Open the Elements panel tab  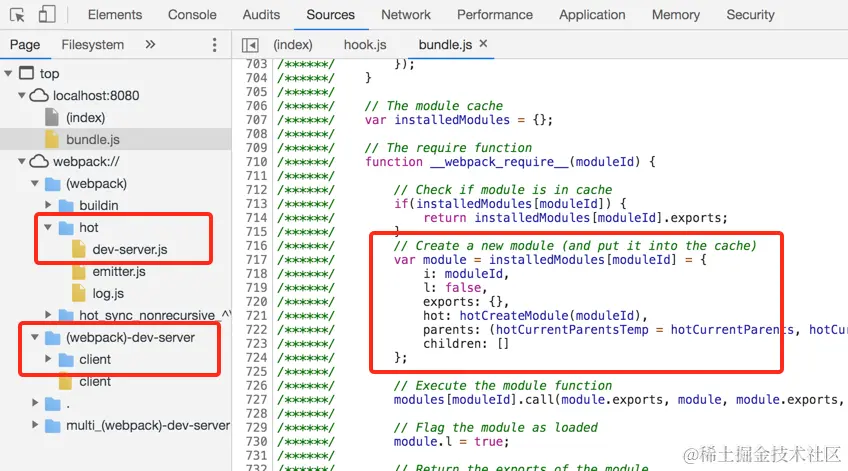pyautogui.click(x=115, y=15)
